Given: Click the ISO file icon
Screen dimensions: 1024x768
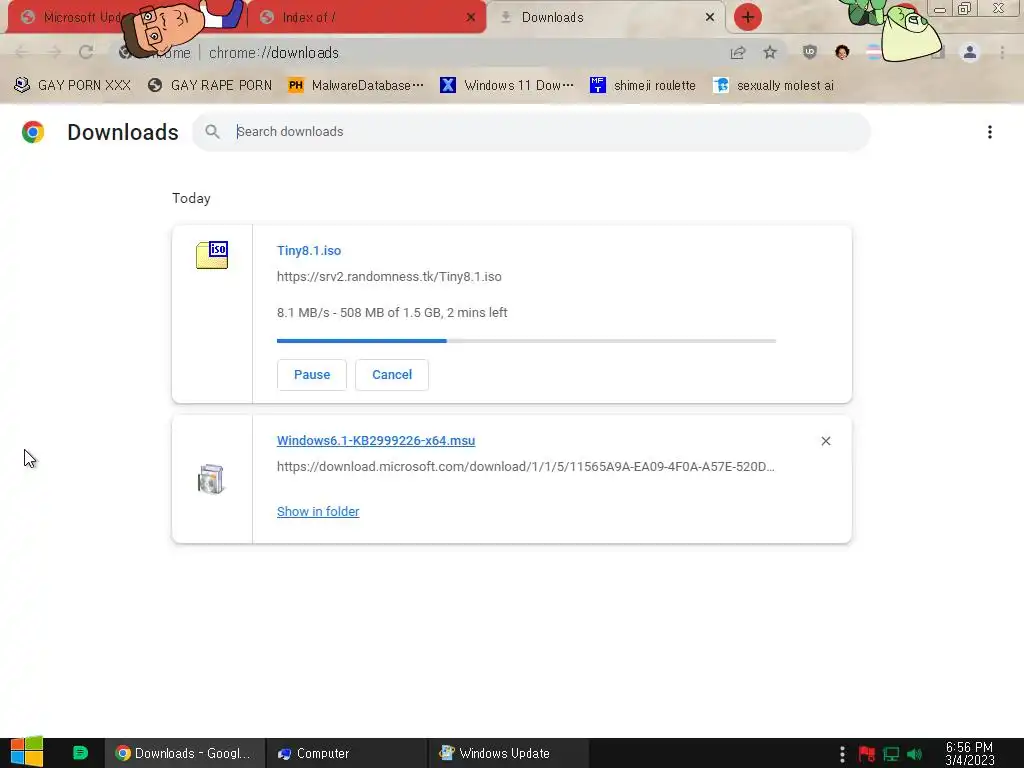Looking at the screenshot, I should click(212, 255).
